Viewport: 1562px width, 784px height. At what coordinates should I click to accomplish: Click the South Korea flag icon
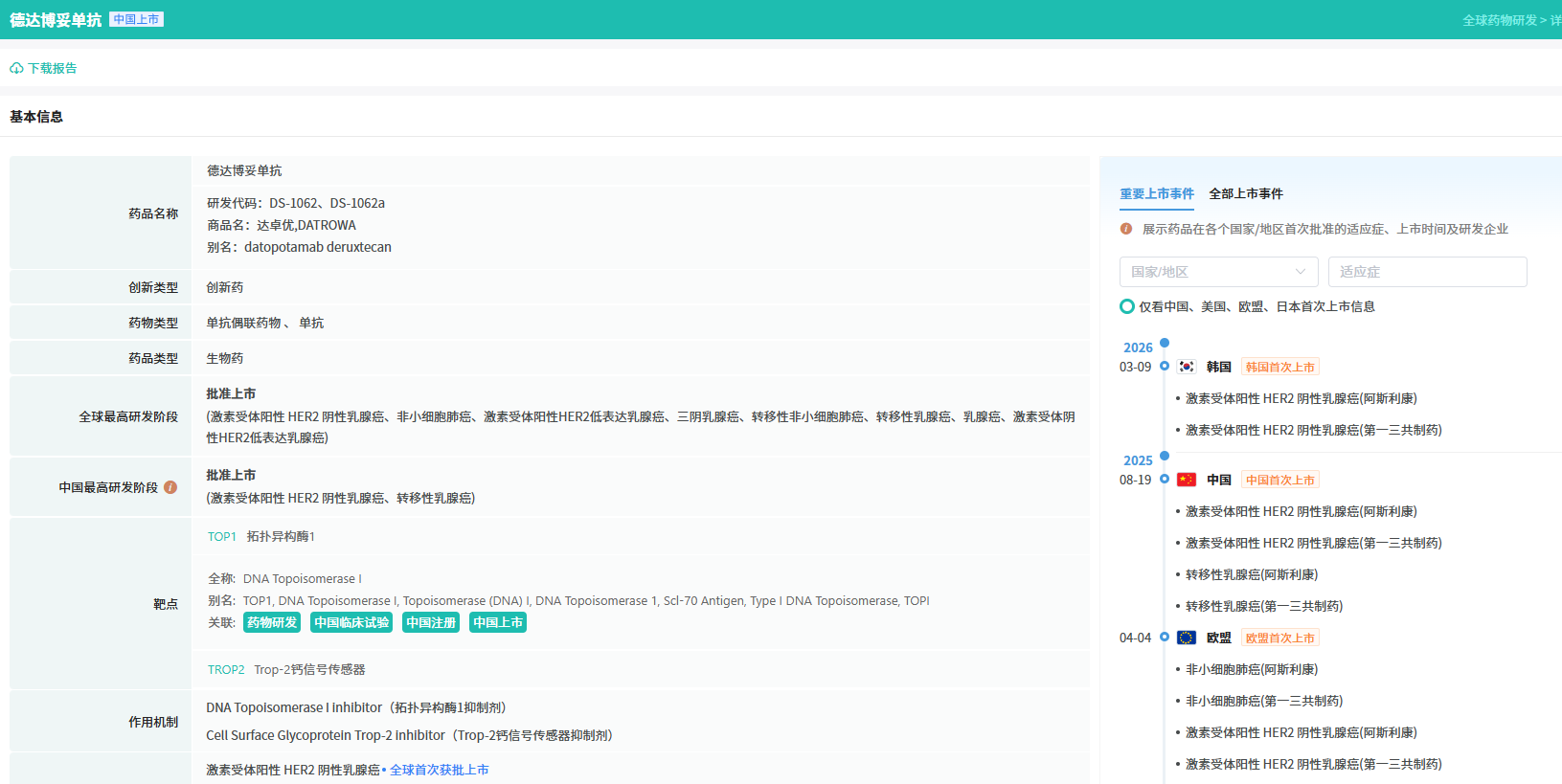click(1187, 367)
